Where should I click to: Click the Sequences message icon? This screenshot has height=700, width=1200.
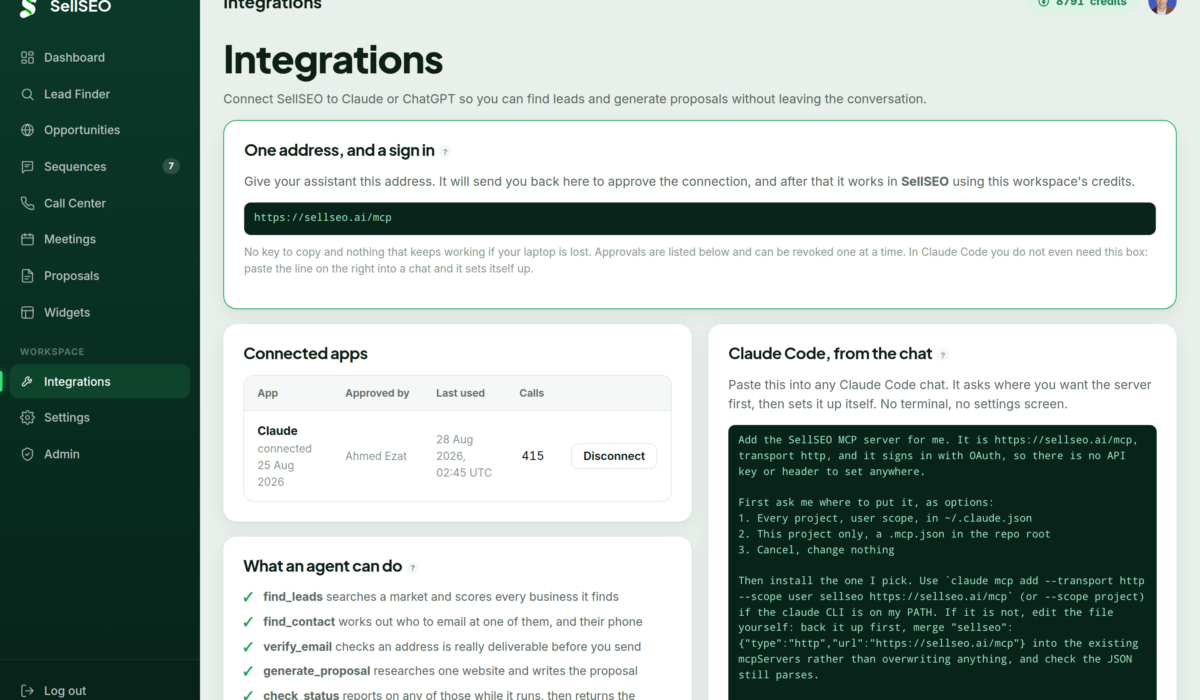(27, 167)
